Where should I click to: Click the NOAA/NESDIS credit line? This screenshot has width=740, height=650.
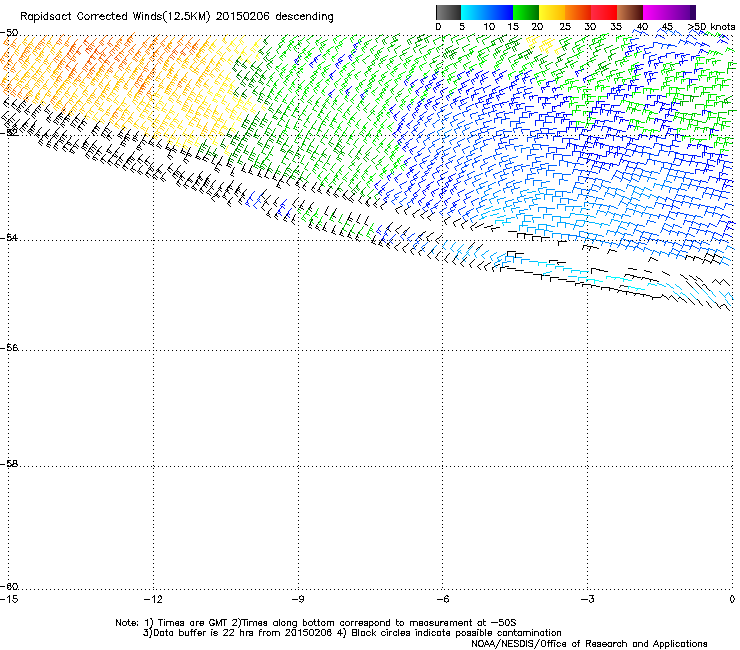589,643
